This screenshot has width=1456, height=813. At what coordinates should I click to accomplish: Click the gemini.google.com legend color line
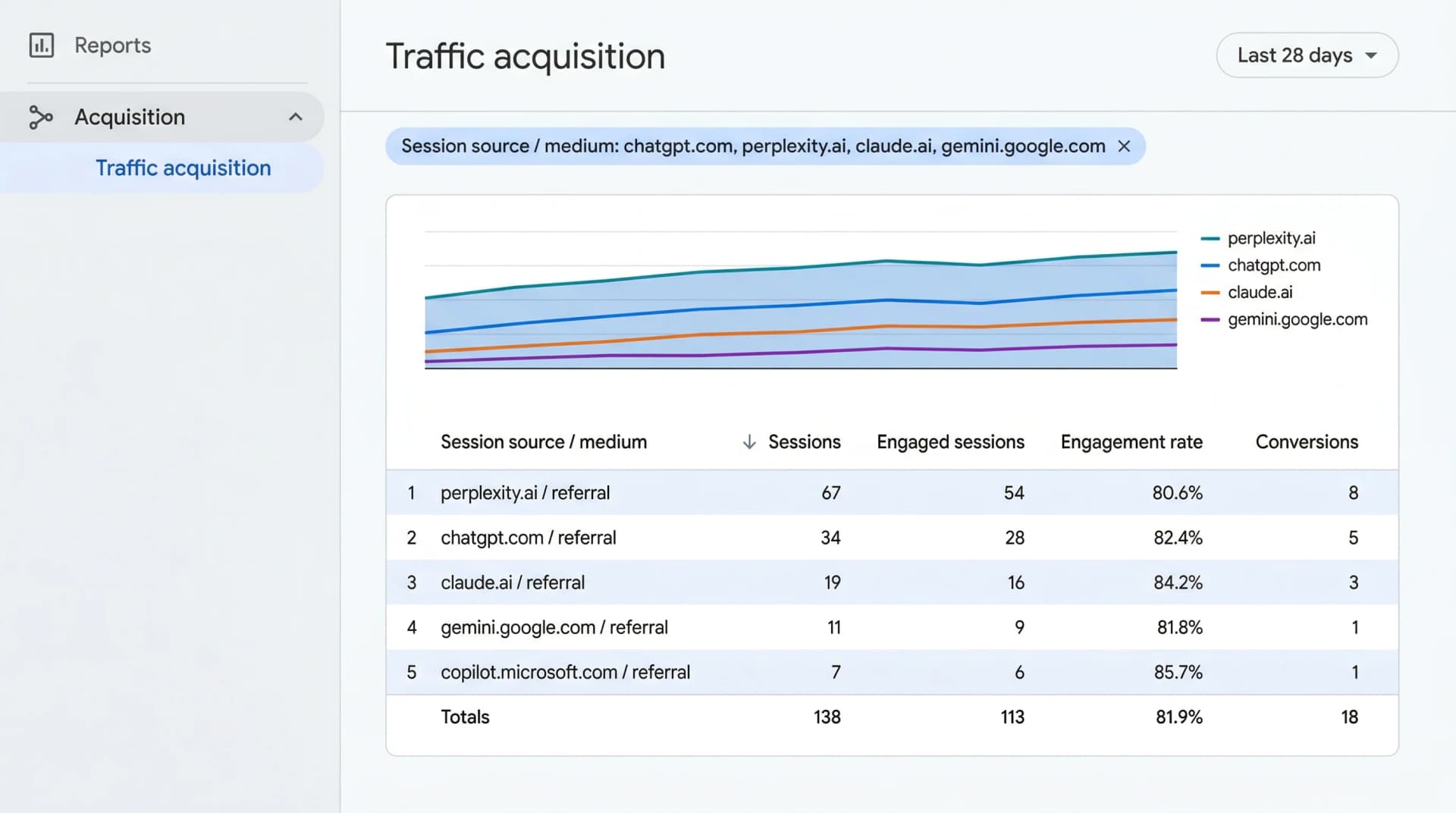tap(1211, 319)
